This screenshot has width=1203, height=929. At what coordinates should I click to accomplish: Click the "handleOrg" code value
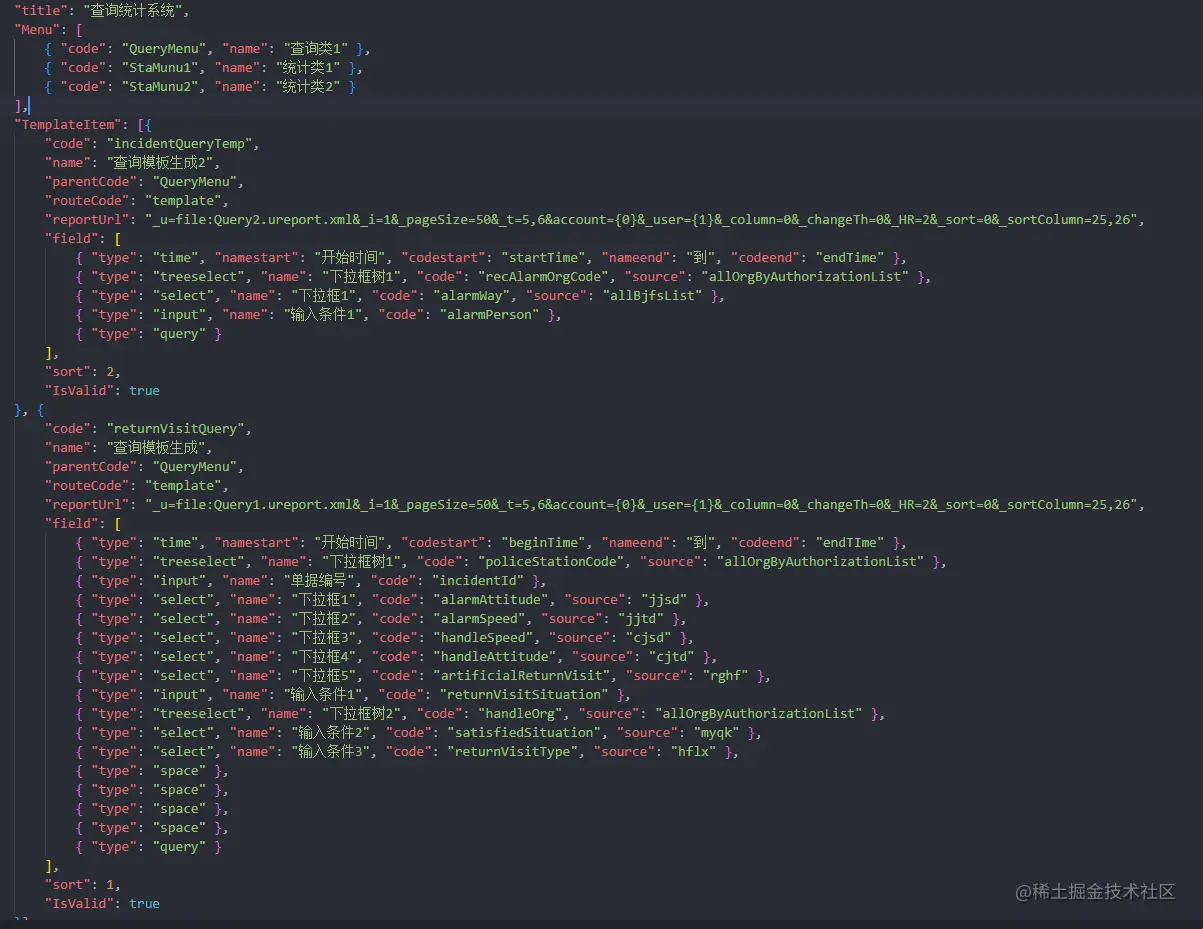pyautogui.click(x=522, y=714)
